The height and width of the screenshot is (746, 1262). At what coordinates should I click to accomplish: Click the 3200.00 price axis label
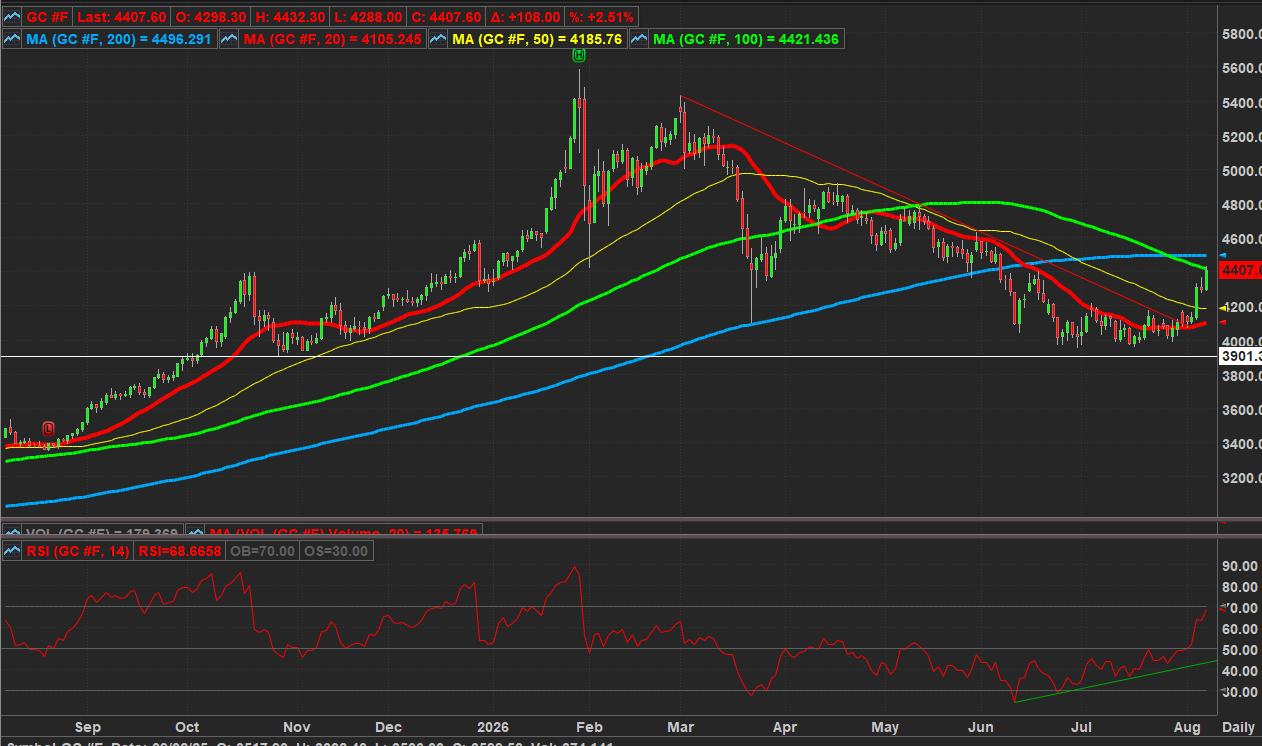[x=1241, y=478]
